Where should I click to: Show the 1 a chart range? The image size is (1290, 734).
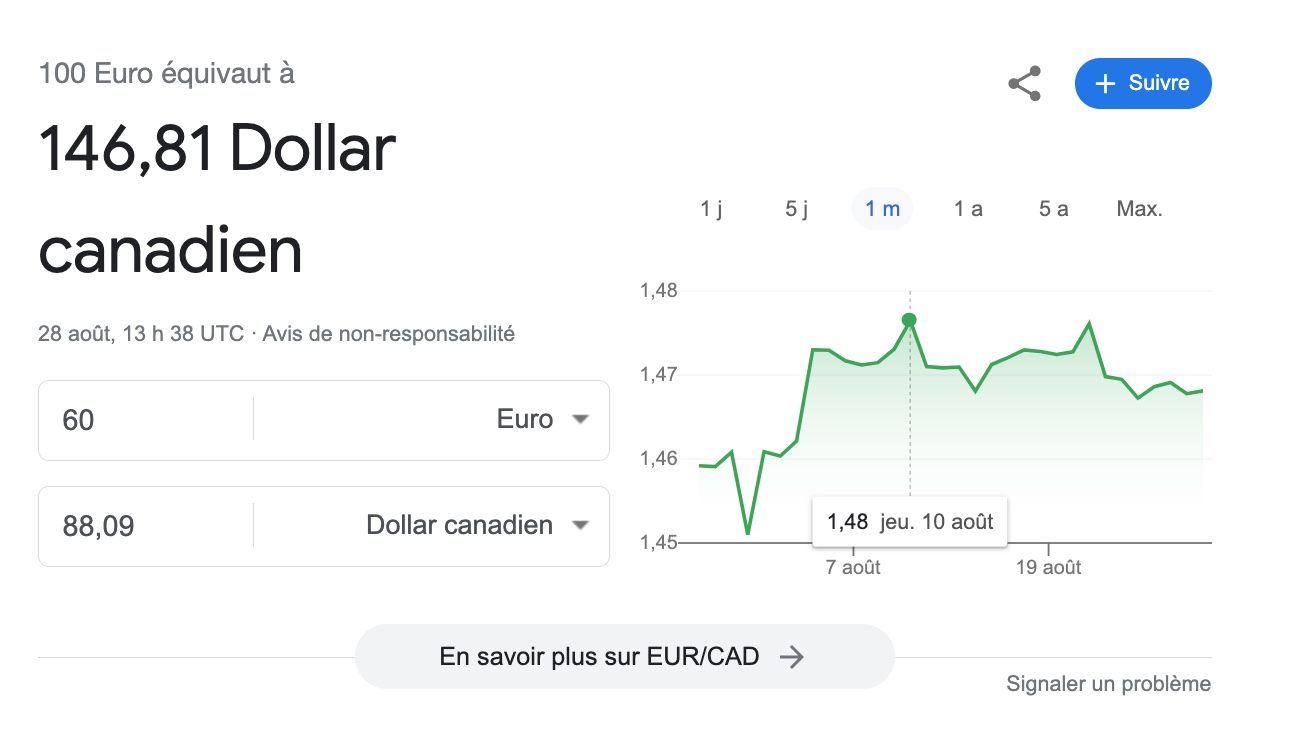(968, 209)
